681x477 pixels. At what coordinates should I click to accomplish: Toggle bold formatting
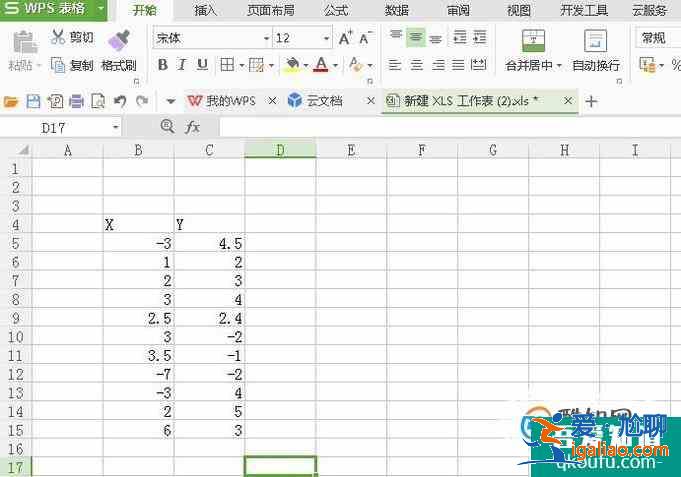tap(163, 65)
